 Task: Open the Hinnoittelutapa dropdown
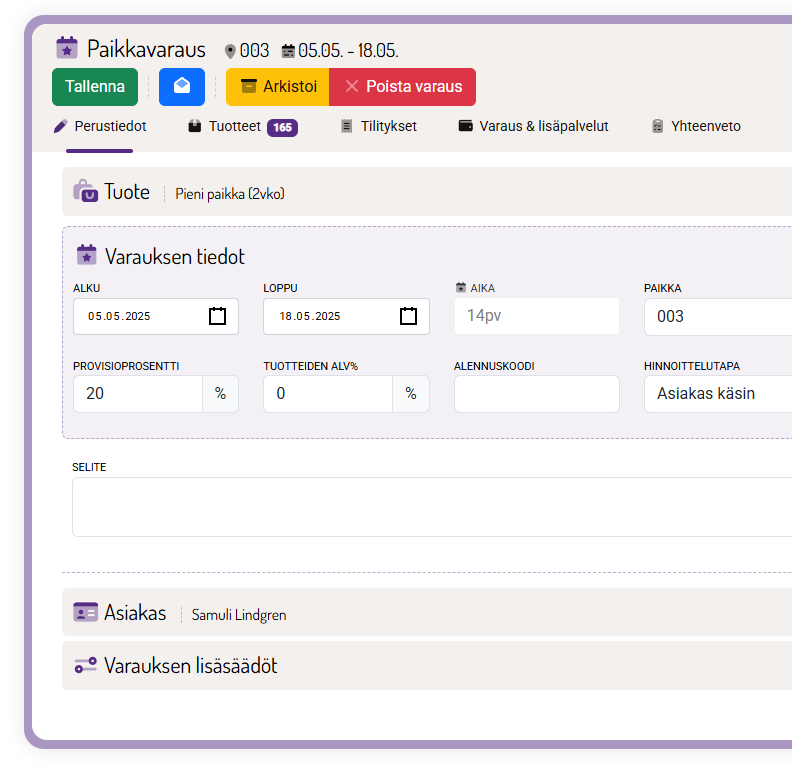point(717,394)
